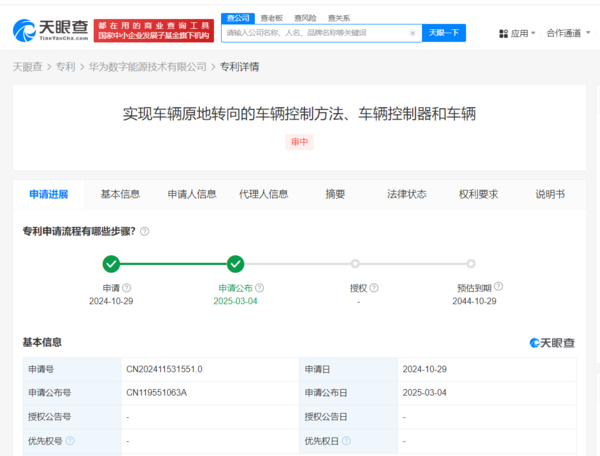Switch to the 基本信息 tab

(120, 194)
